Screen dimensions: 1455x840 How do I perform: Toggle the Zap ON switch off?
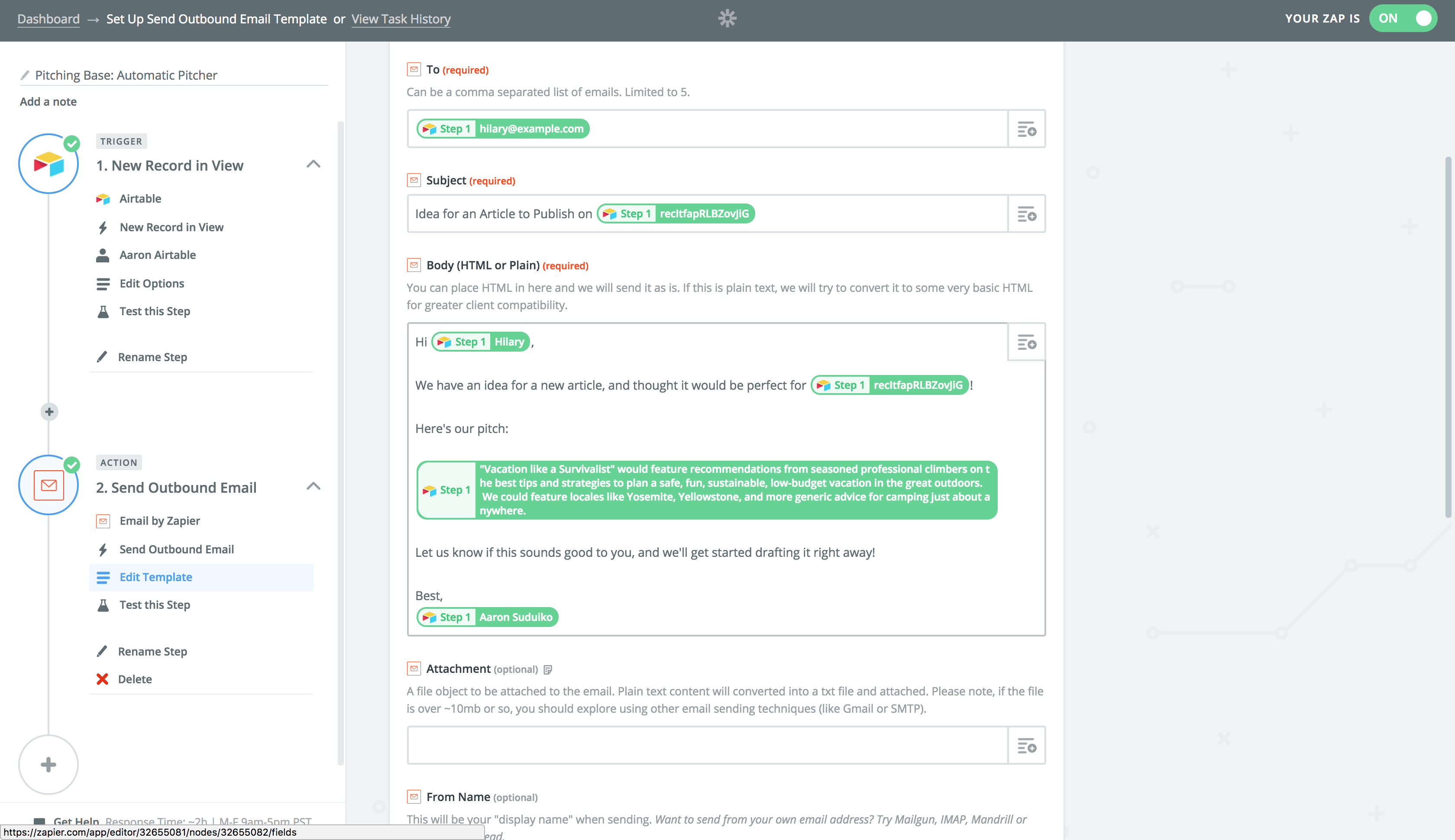(1403, 19)
